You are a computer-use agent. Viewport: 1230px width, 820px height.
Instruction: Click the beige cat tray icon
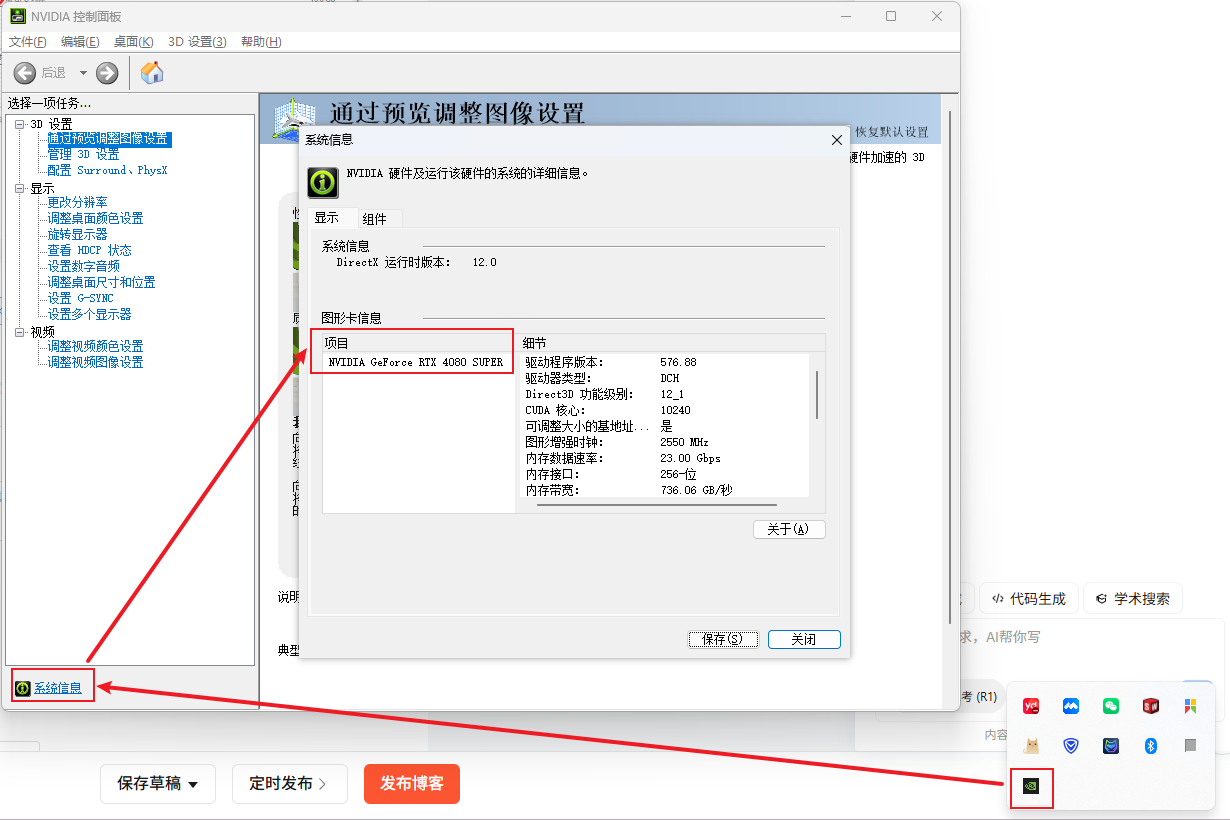click(1031, 746)
